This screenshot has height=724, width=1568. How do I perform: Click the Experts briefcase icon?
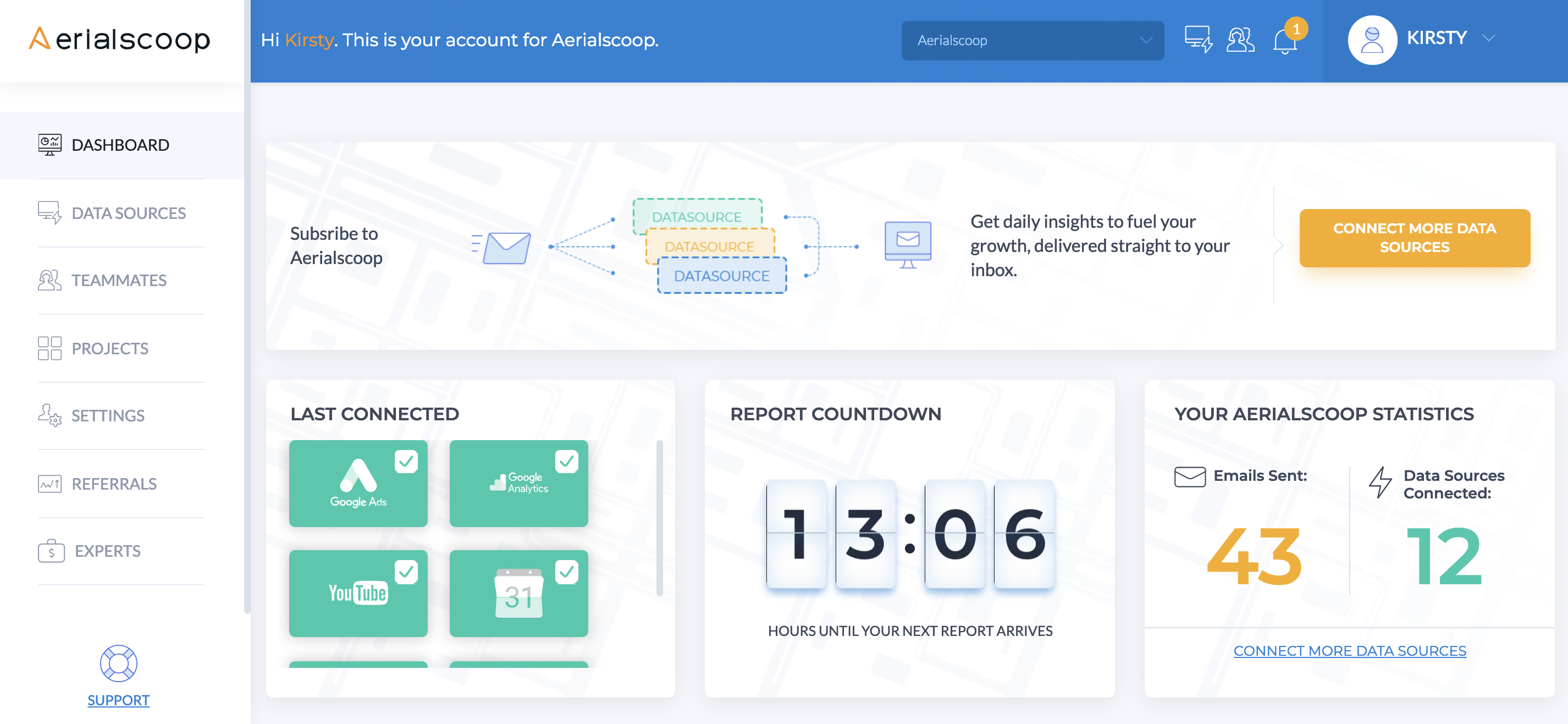point(51,551)
